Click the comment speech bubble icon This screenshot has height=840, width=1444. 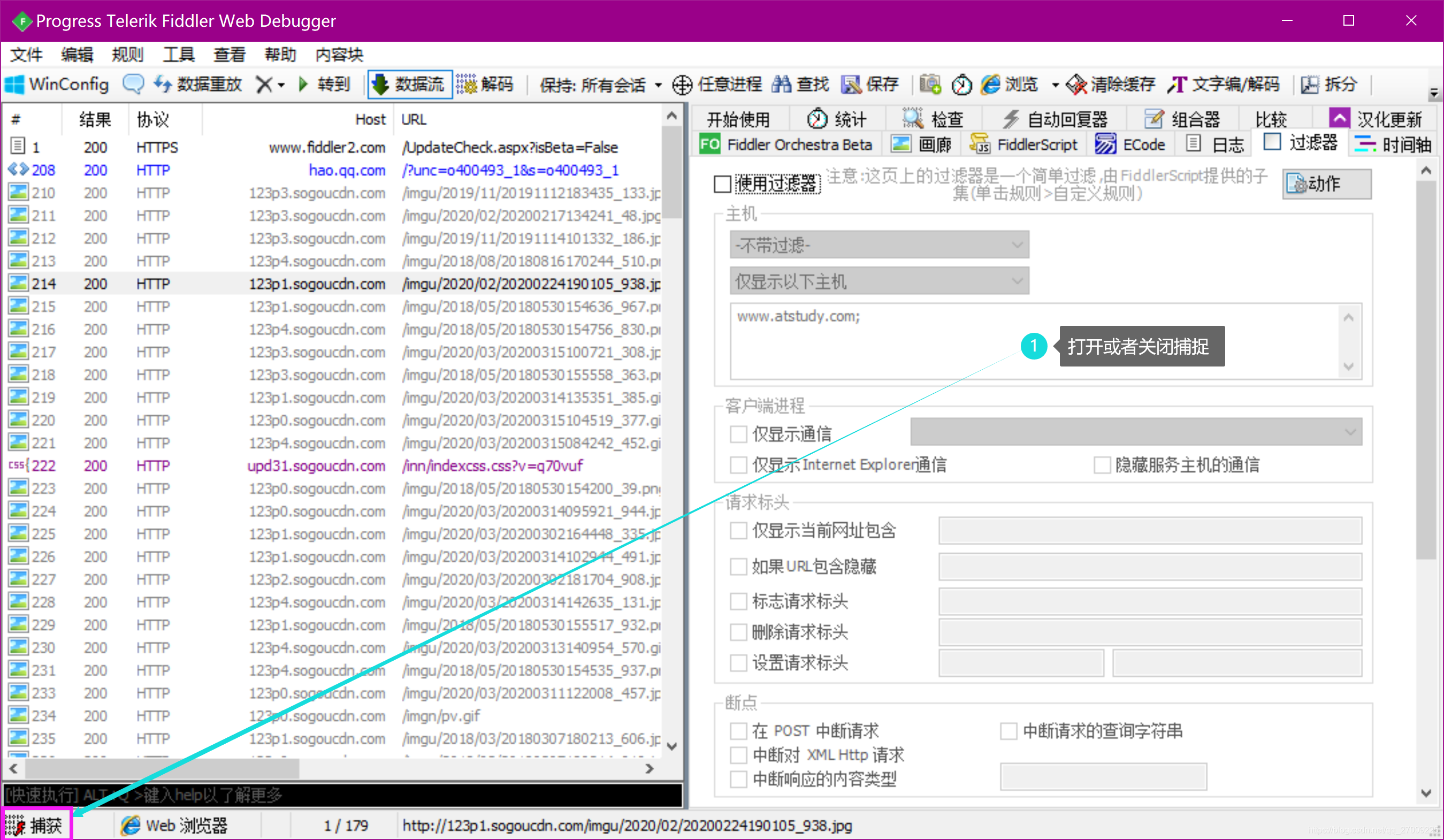pyautogui.click(x=133, y=84)
